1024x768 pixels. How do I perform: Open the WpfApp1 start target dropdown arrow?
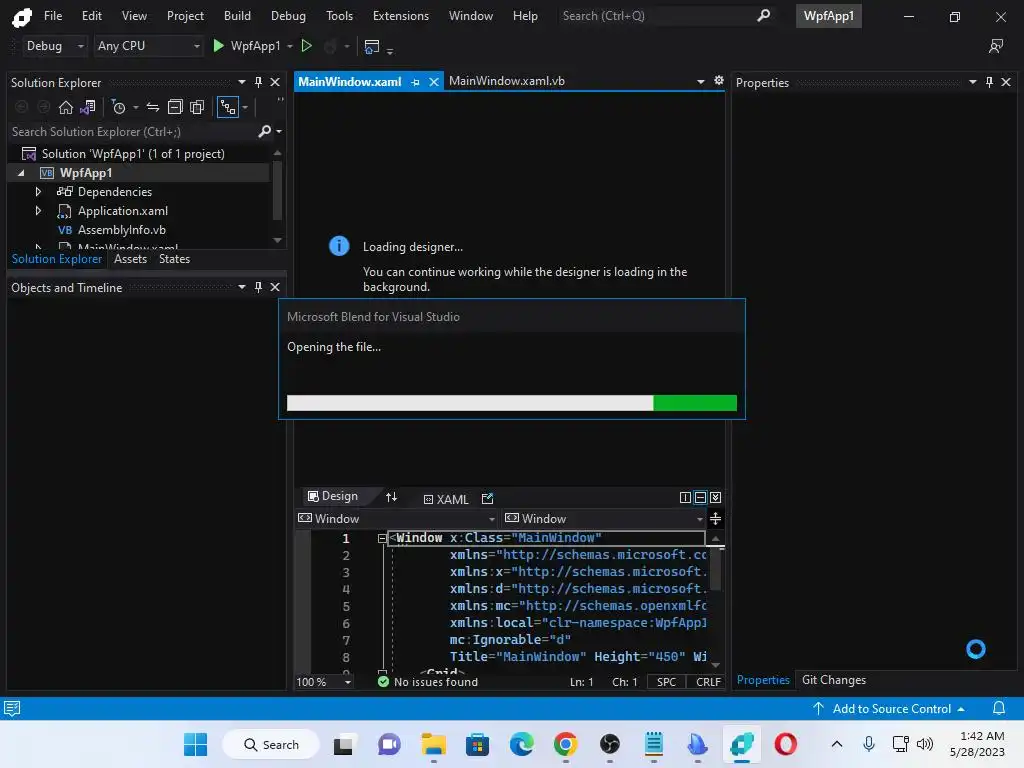pyautogui.click(x=290, y=46)
